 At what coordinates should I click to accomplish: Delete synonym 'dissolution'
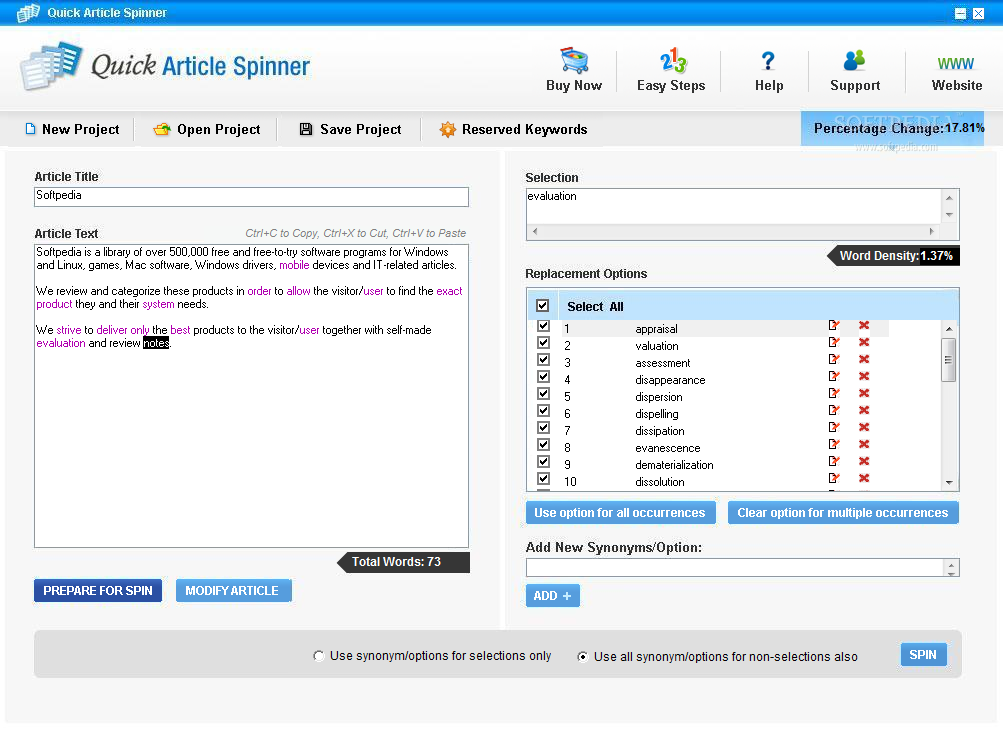point(864,478)
